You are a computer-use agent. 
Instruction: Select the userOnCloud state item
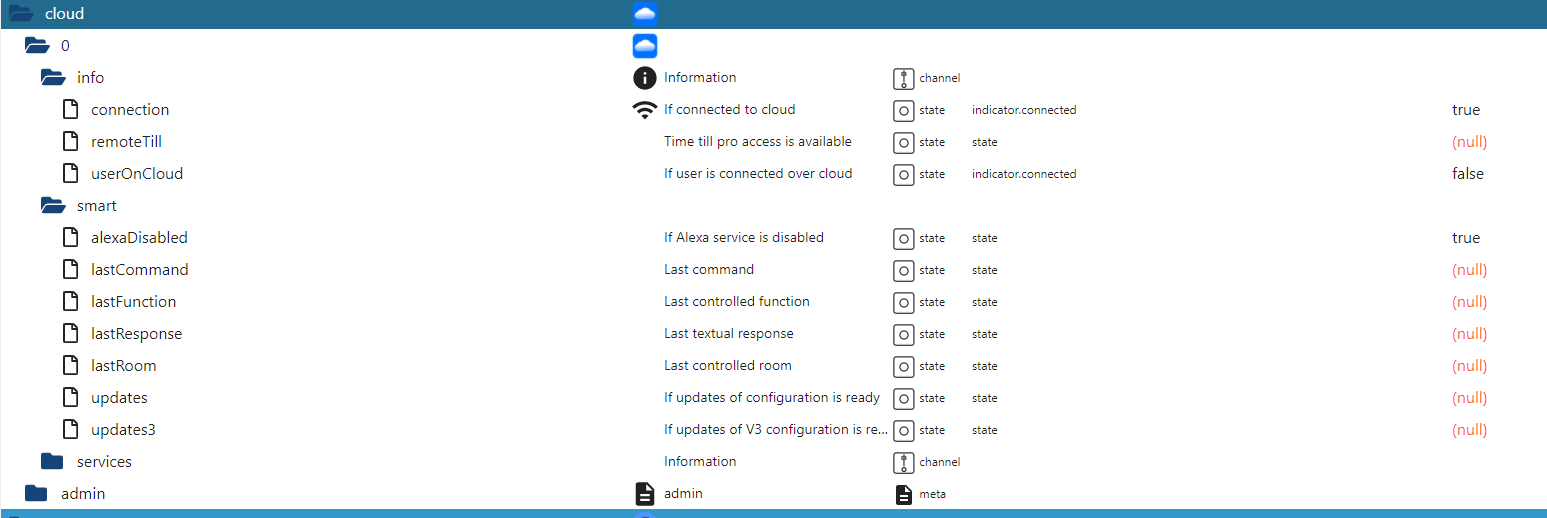pyautogui.click(x=136, y=174)
